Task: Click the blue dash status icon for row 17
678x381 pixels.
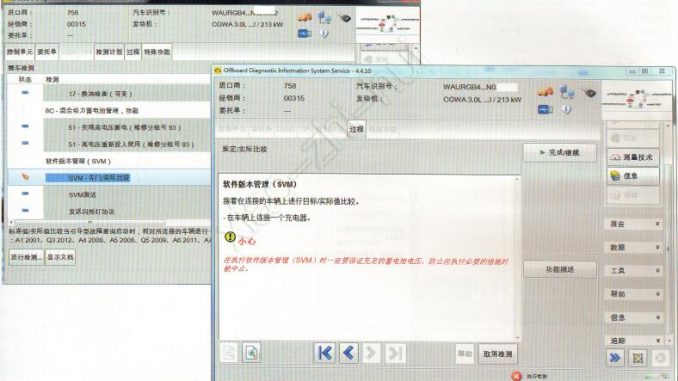Action: point(25,93)
